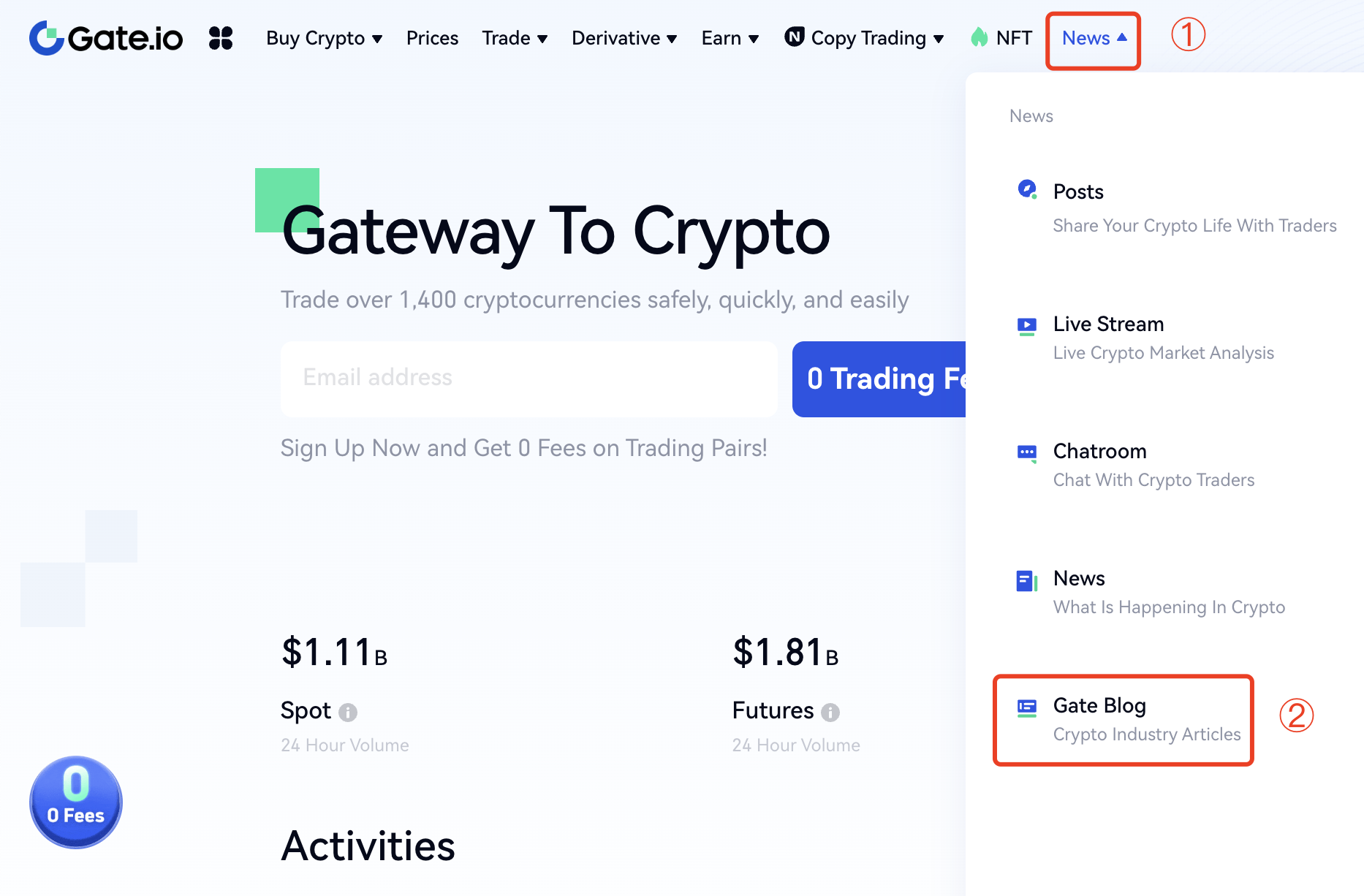Click the Spot volume info icon
The image size is (1364, 896).
[348, 712]
